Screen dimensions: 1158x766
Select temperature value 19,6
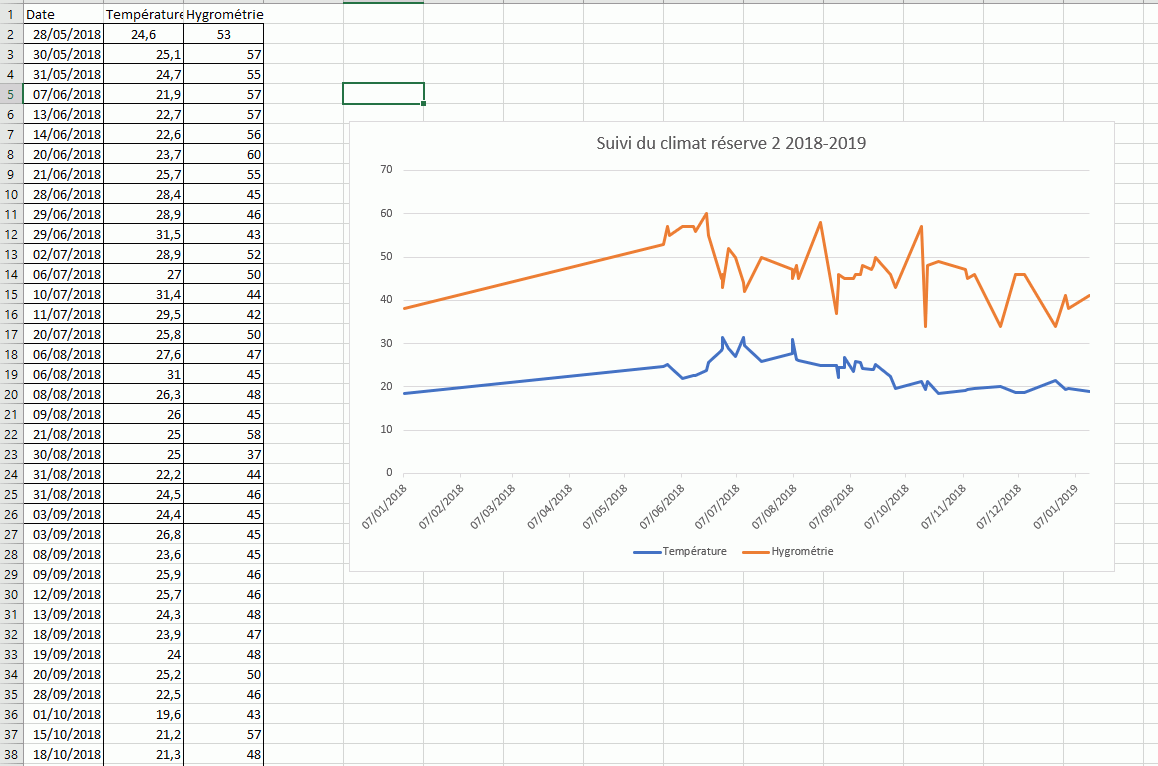143,714
